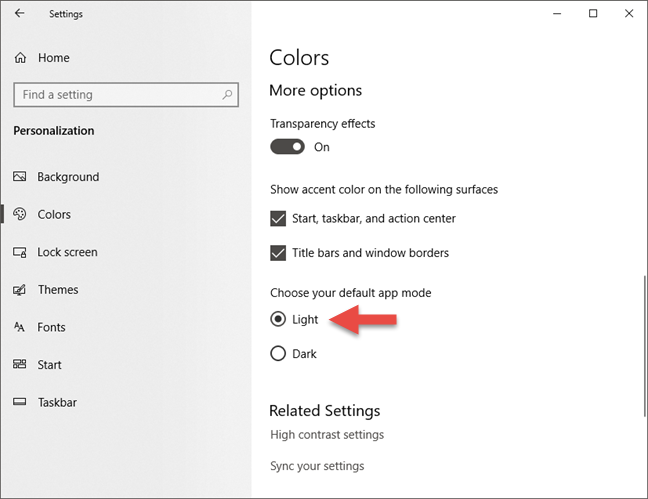The image size is (648, 499).
Task: Click 'Show accent color on the following surfaces'
Action: click(384, 190)
